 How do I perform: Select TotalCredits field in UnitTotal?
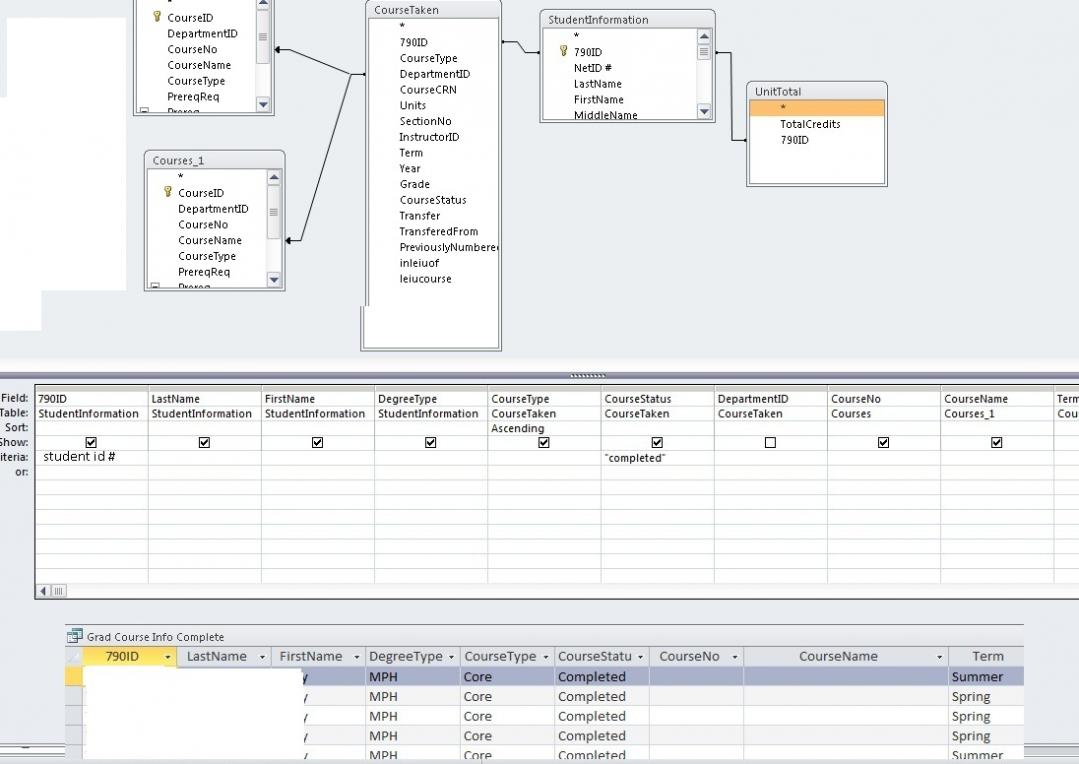coord(810,124)
